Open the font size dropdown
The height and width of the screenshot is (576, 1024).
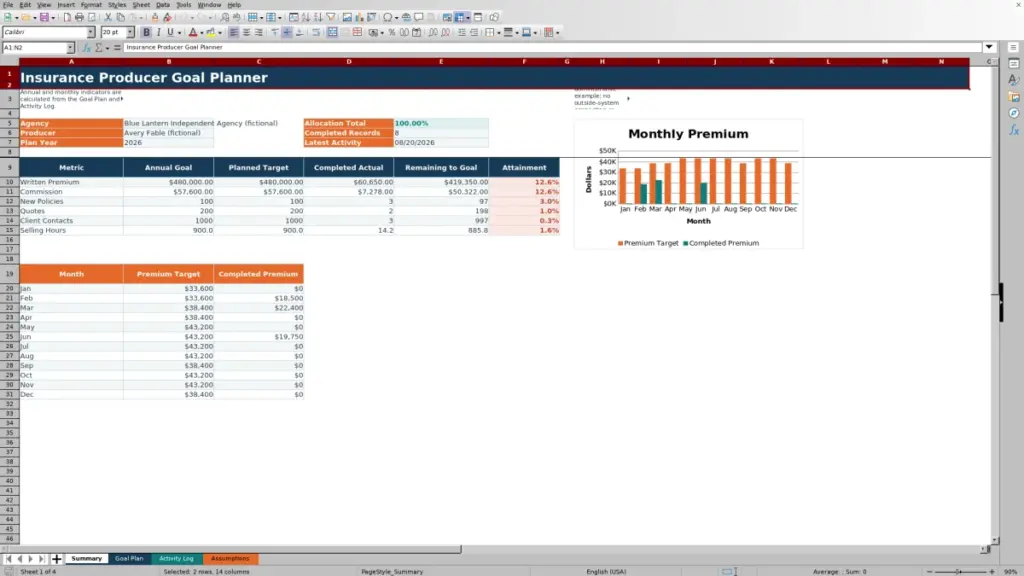click(130, 33)
